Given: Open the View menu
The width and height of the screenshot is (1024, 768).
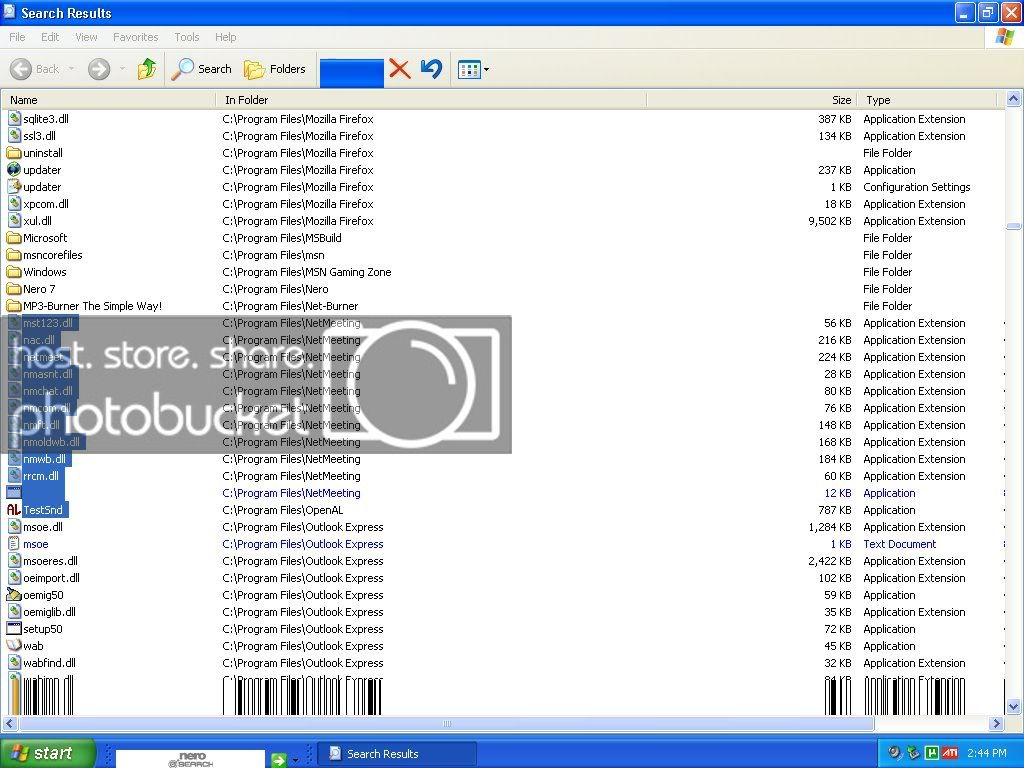Looking at the screenshot, I should click(86, 37).
